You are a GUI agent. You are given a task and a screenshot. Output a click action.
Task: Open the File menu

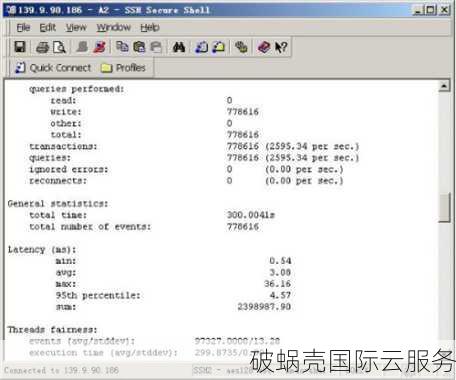(23, 27)
